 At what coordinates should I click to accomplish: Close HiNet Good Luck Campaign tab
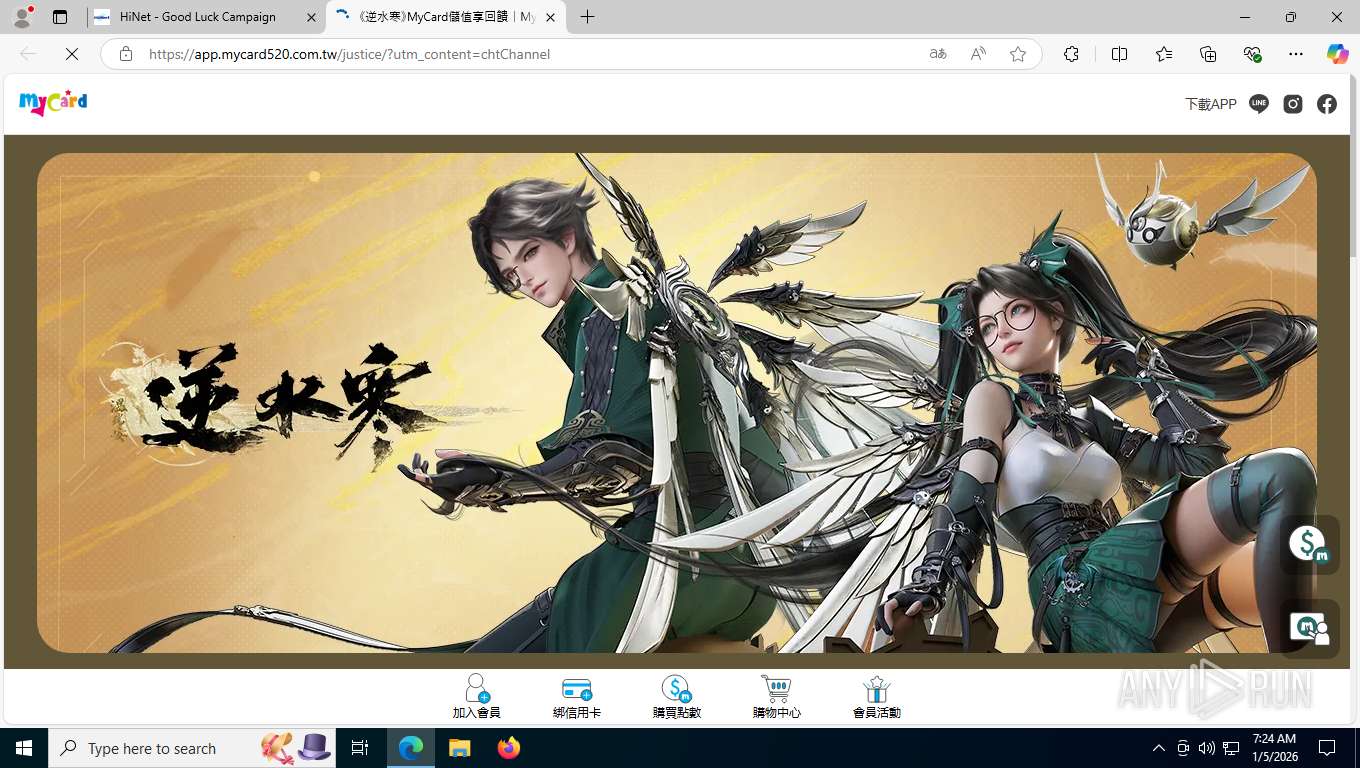pos(311,17)
